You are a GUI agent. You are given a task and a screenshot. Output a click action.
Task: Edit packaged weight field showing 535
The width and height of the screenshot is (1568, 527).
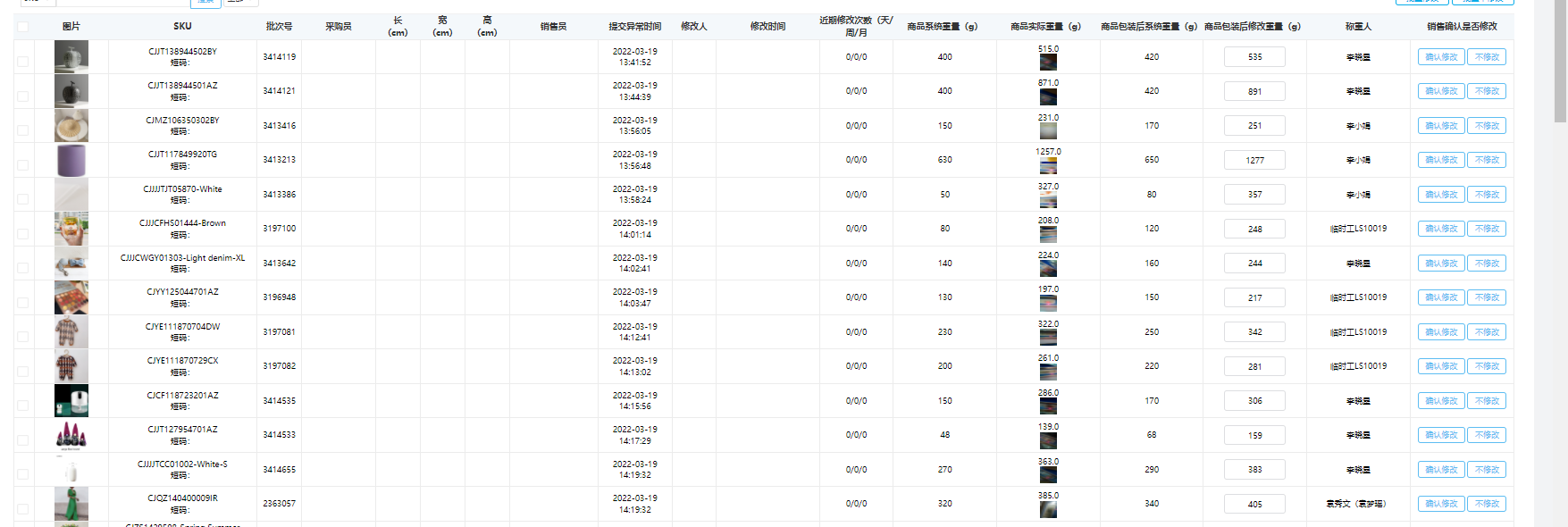(x=1254, y=57)
